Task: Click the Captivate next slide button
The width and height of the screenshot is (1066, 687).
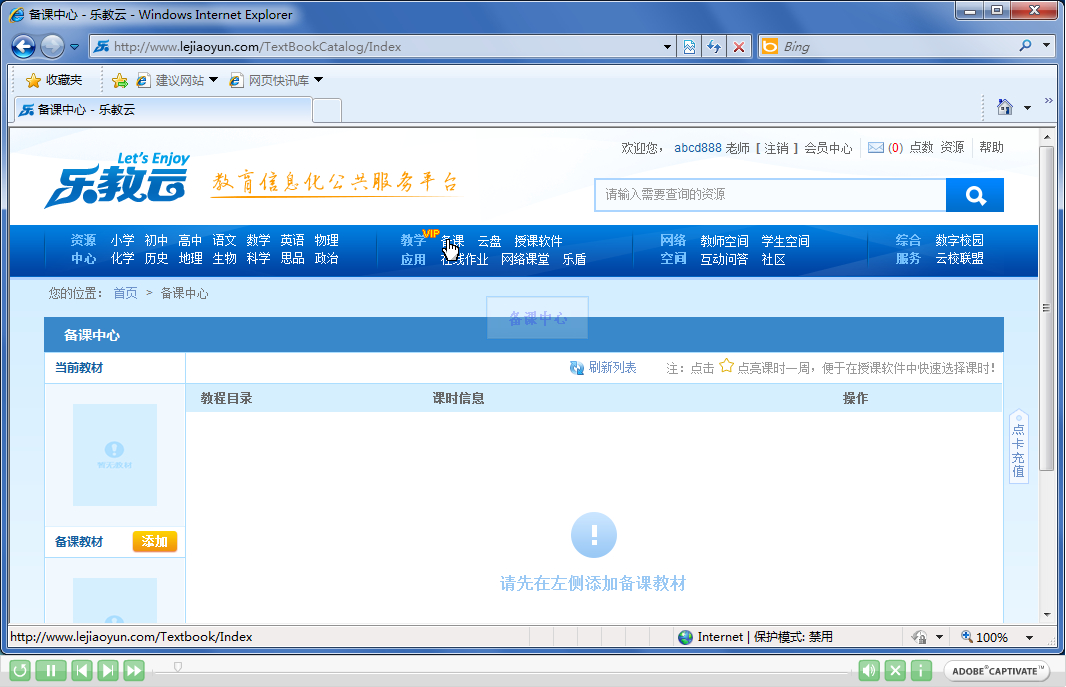Action: [x=108, y=671]
